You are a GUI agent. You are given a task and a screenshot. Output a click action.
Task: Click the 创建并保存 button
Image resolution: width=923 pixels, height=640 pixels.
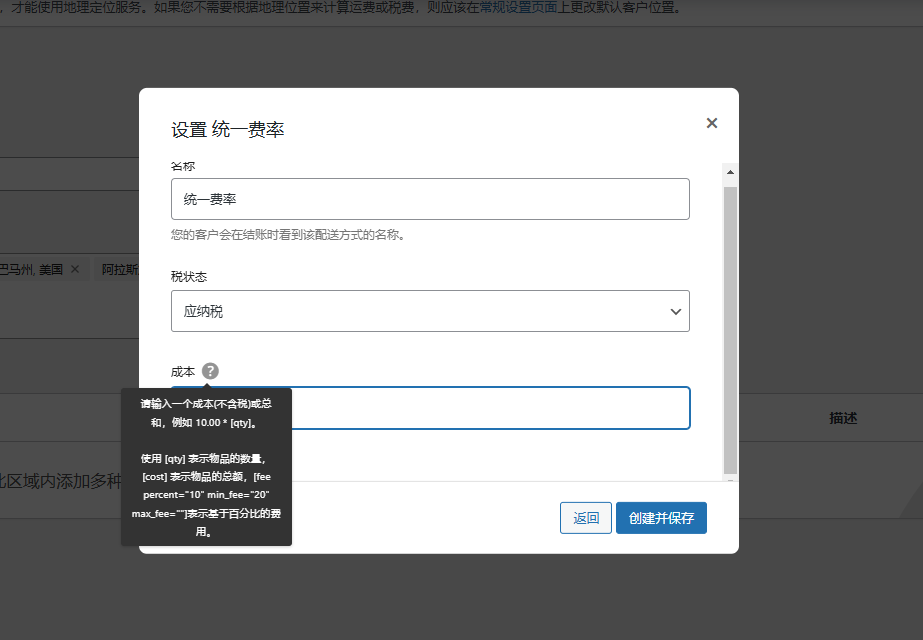tap(661, 518)
